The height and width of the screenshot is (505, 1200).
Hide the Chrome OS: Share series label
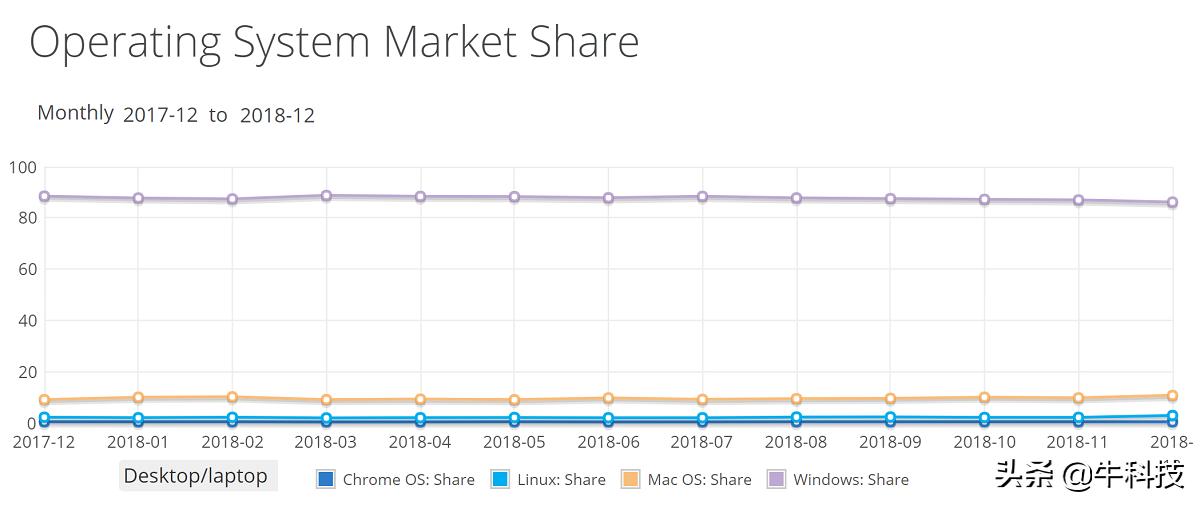(x=408, y=480)
